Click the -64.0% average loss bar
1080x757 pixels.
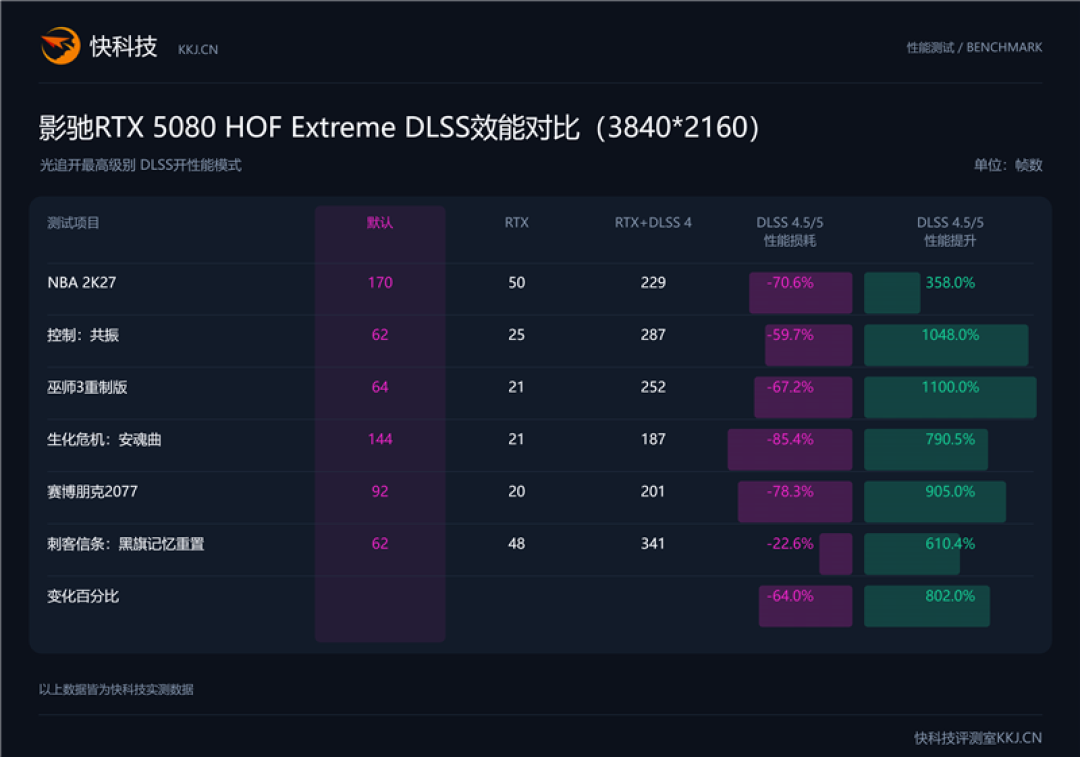[x=805, y=606]
